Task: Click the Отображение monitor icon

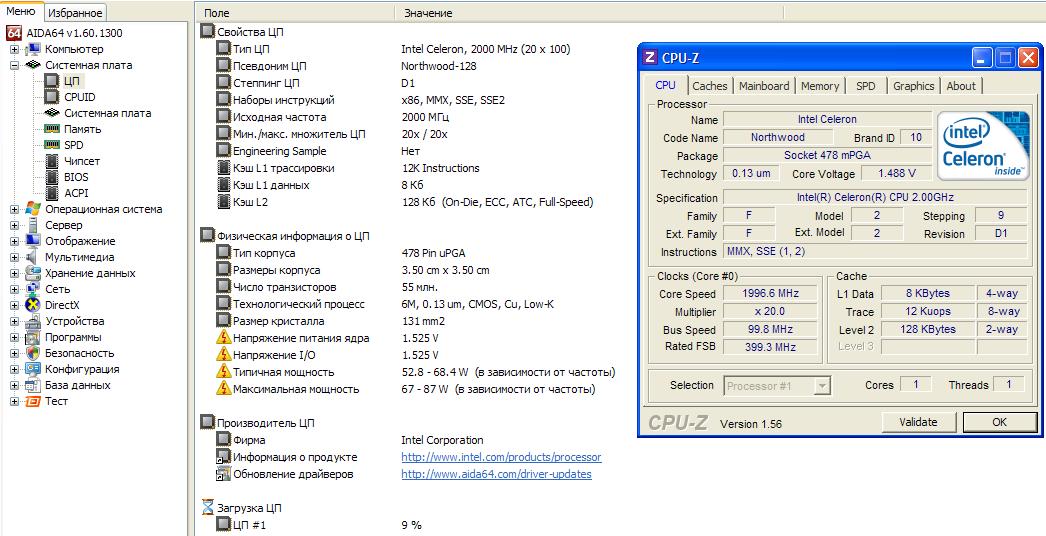Action: pos(33,241)
